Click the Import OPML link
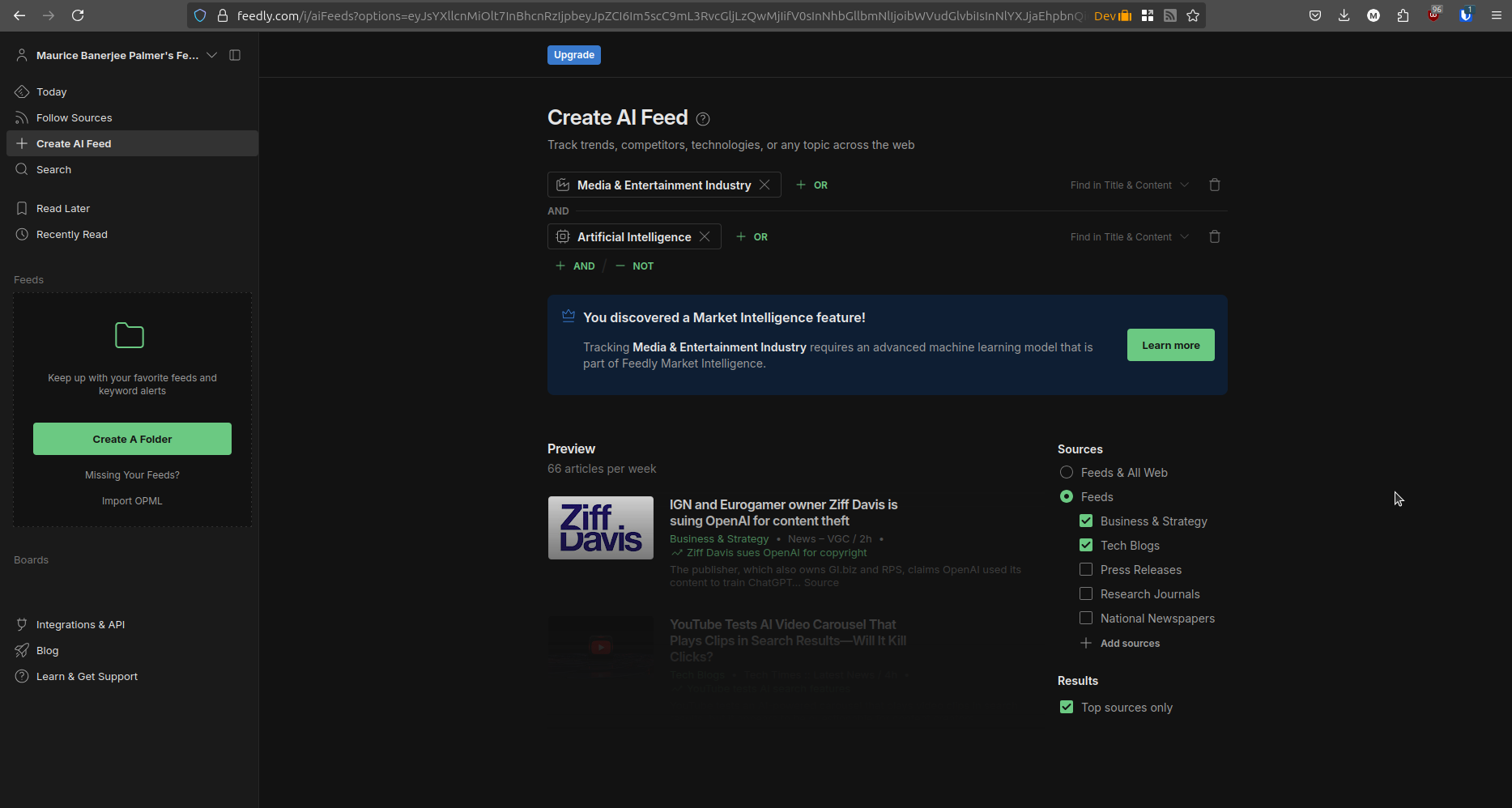 pyautogui.click(x=132, y=501)
